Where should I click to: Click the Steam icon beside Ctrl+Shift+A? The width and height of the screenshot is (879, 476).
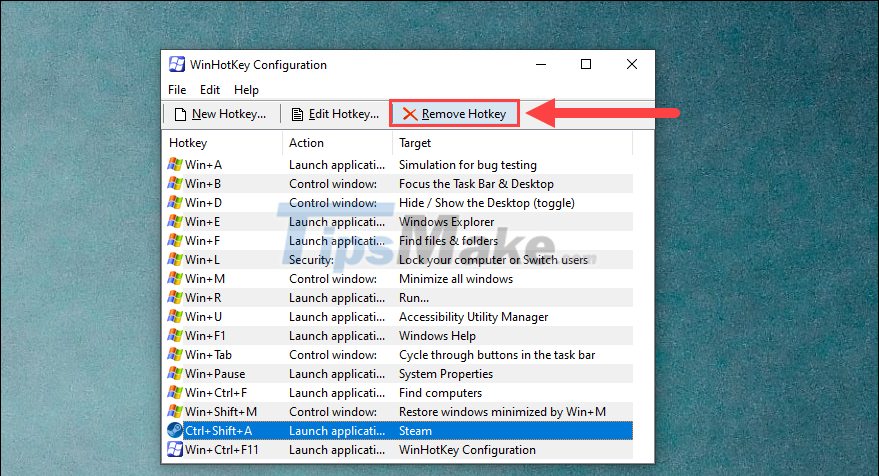[x=175, y=431]
